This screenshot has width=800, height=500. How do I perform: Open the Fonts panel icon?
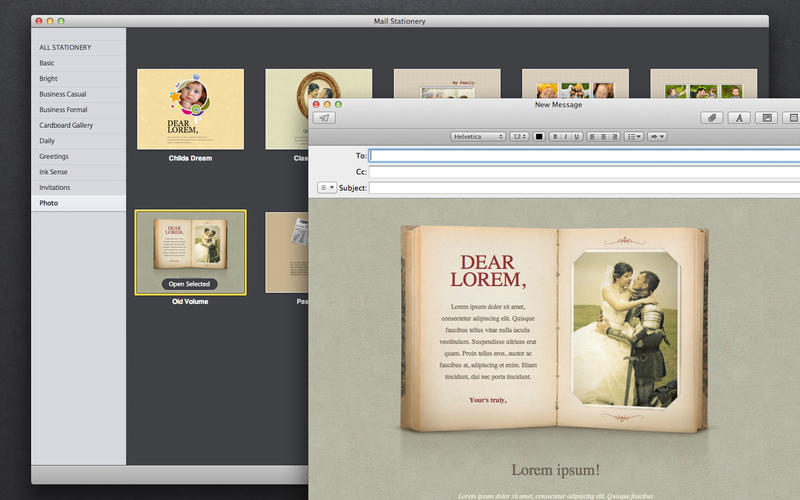point(739,118)
